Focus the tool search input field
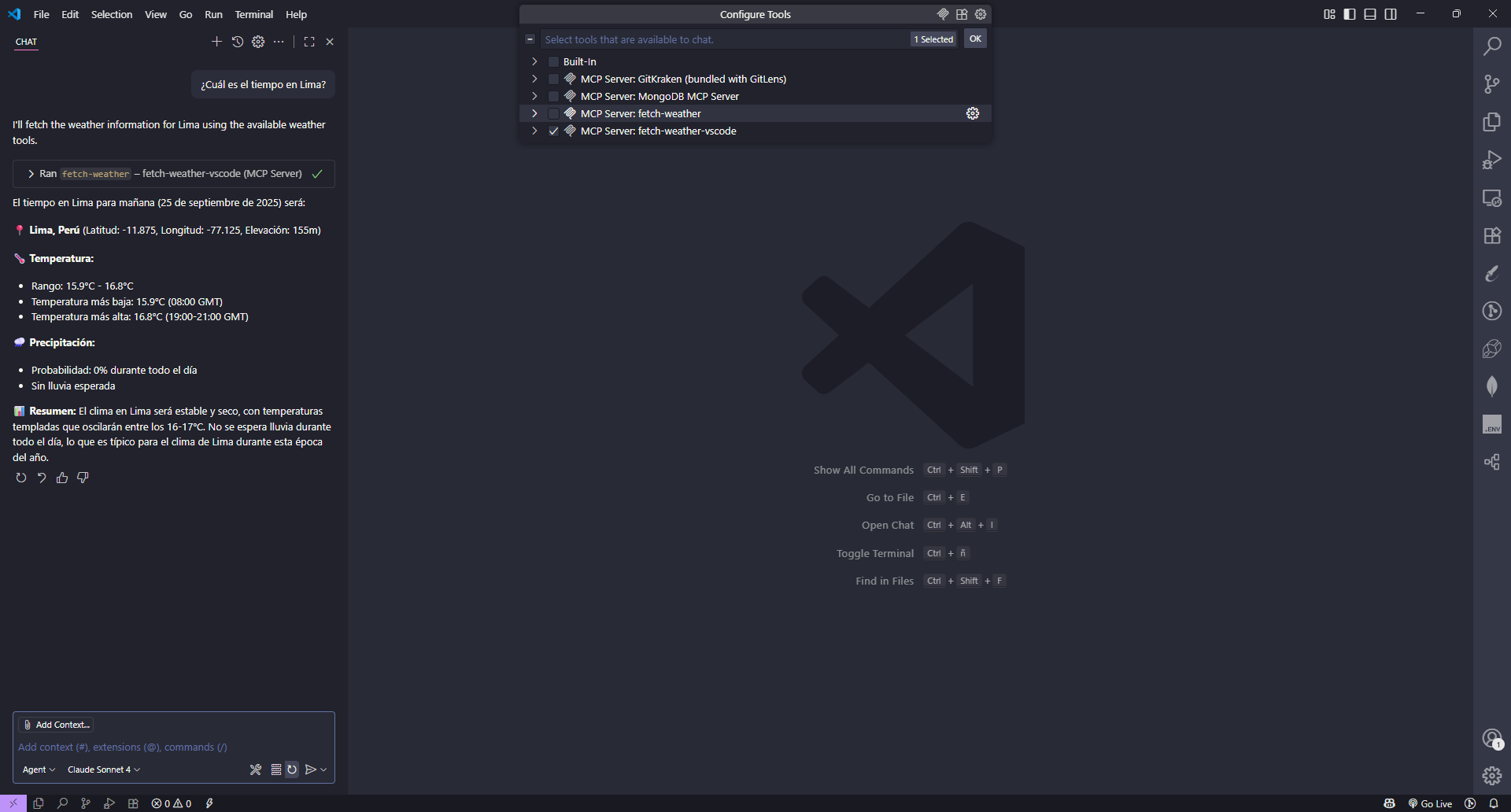1511x812 pixels. click(x=724, y=39)
